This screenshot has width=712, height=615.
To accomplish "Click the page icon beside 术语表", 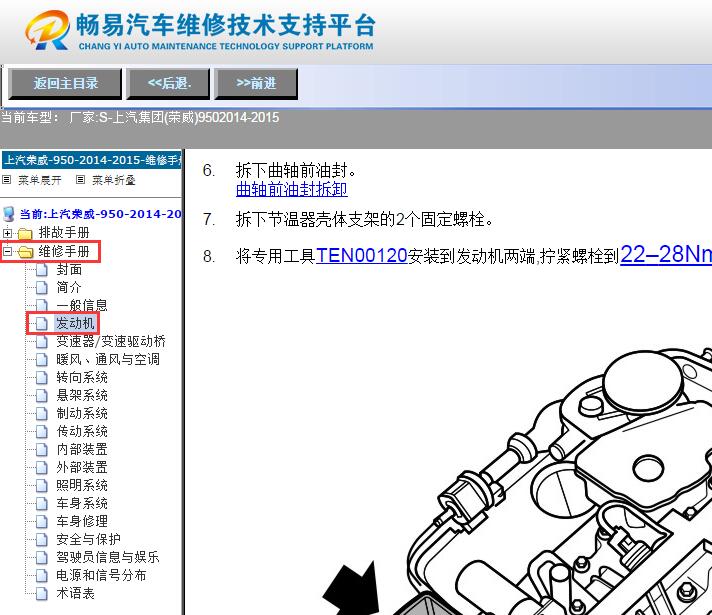I will [x=42, y=594].
